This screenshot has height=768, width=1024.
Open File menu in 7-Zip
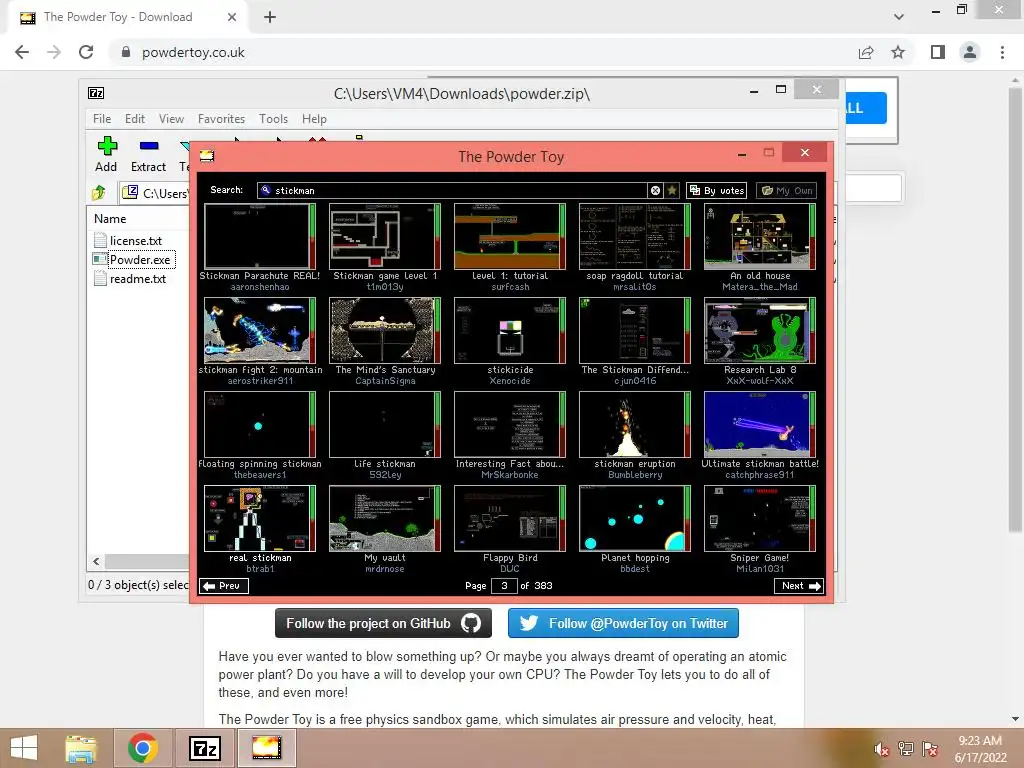click(102, 119)
